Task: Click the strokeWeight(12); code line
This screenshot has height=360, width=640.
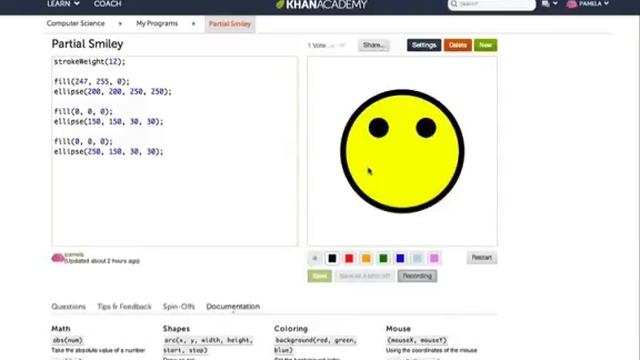Action: click(90, 62)
